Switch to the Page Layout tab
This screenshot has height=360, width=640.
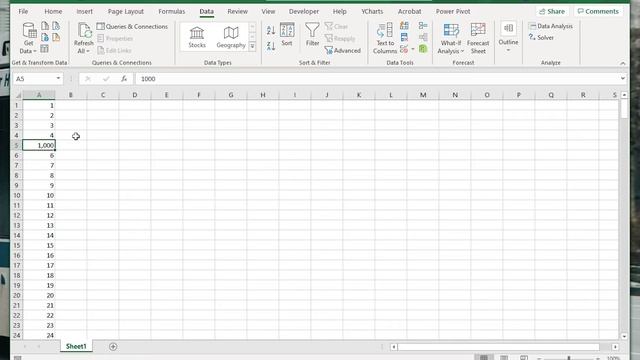[x=126, y=11]
